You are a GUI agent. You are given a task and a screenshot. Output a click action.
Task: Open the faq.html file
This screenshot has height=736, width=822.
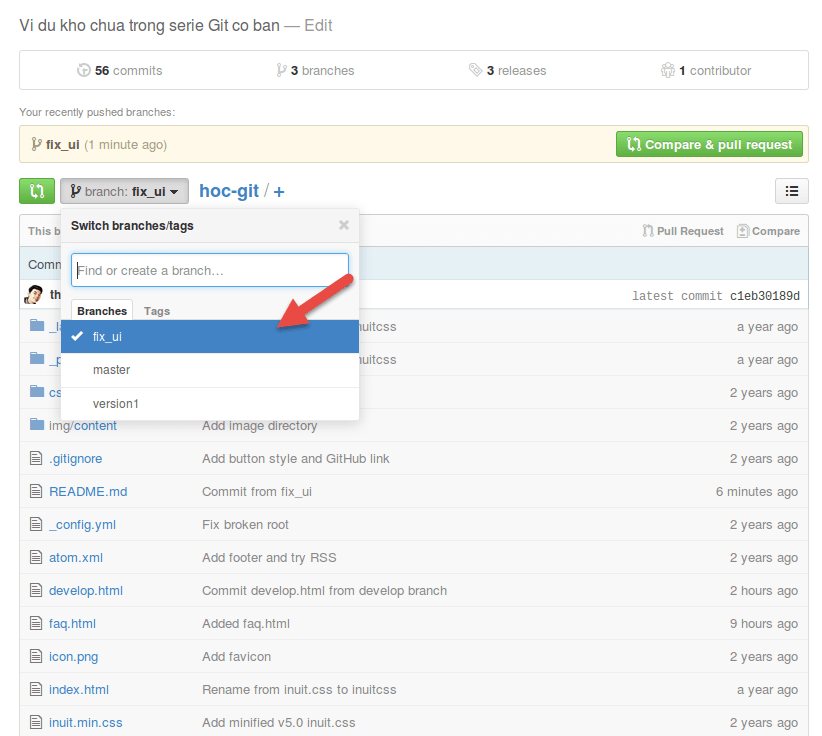click(72, 624)
